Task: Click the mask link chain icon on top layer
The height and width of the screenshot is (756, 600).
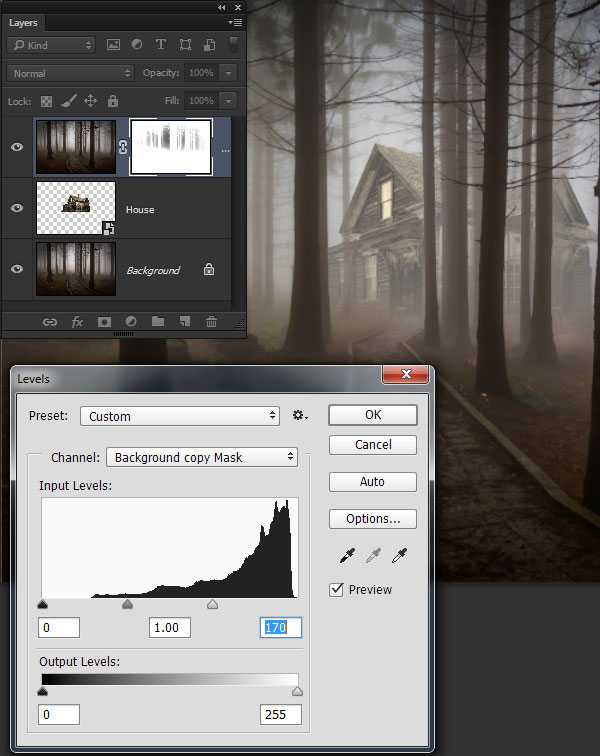Action: [x=123, y=147]
